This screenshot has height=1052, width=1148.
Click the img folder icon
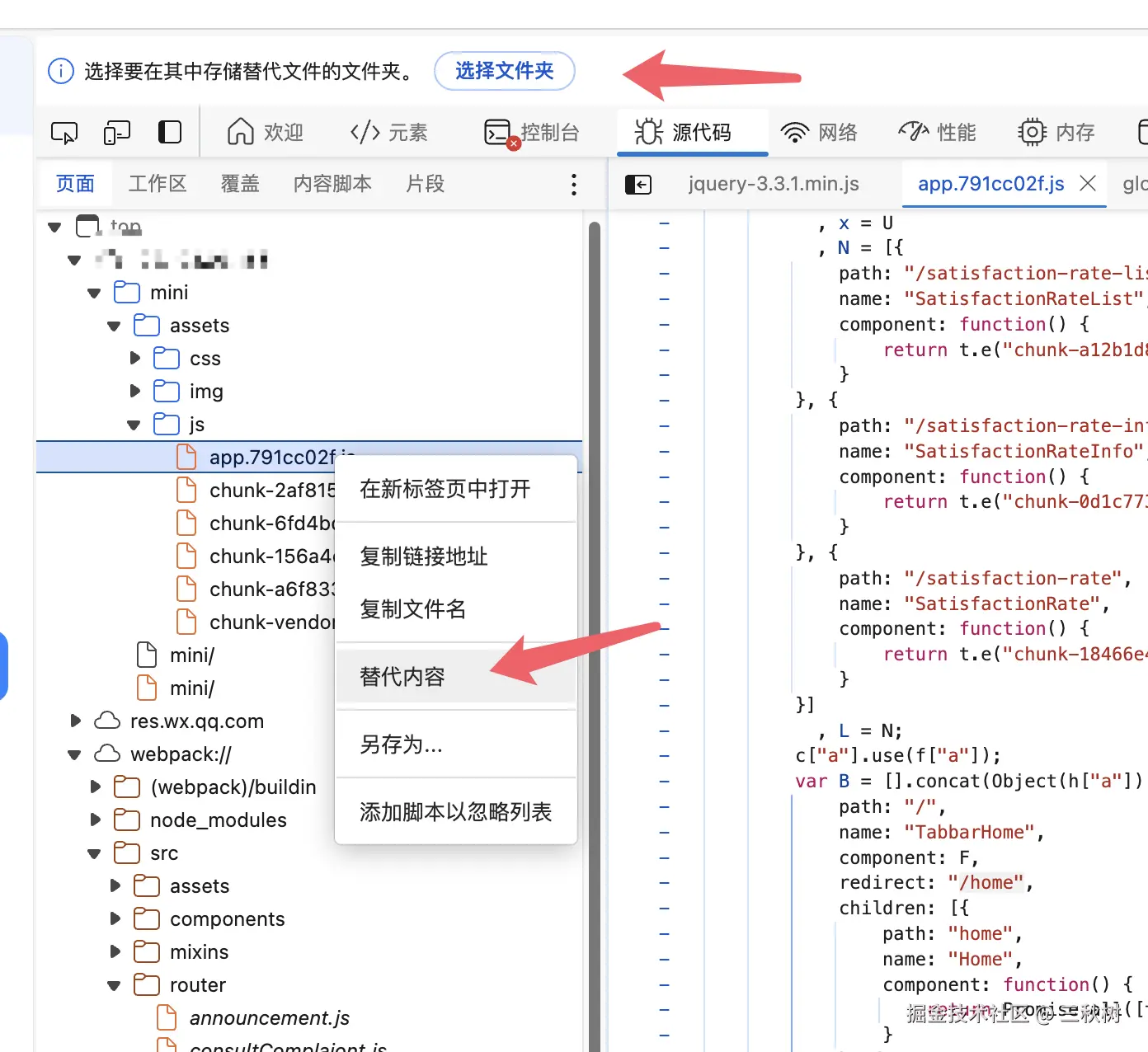coord(167,391)
